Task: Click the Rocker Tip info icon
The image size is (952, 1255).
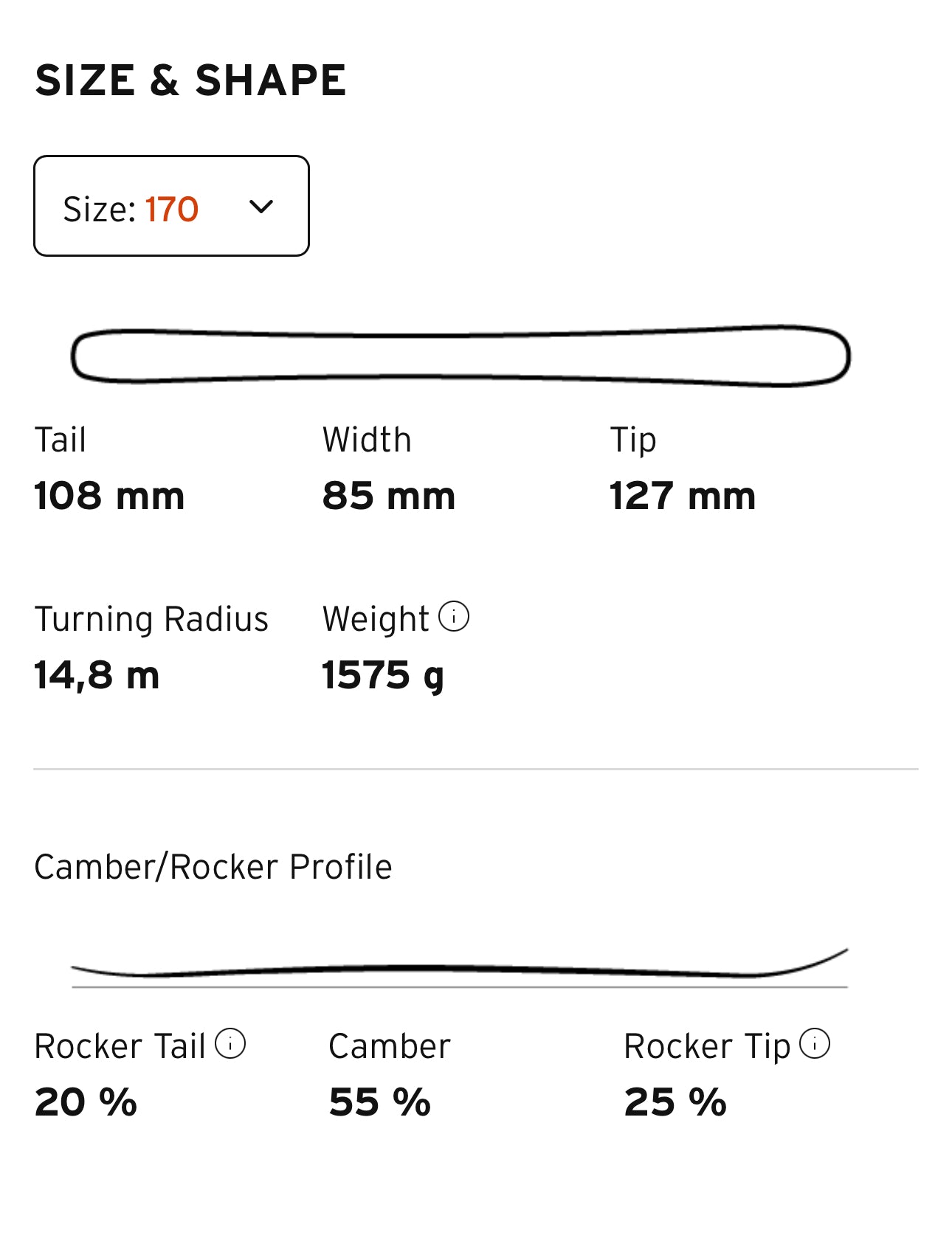Action: [815, 1044]
